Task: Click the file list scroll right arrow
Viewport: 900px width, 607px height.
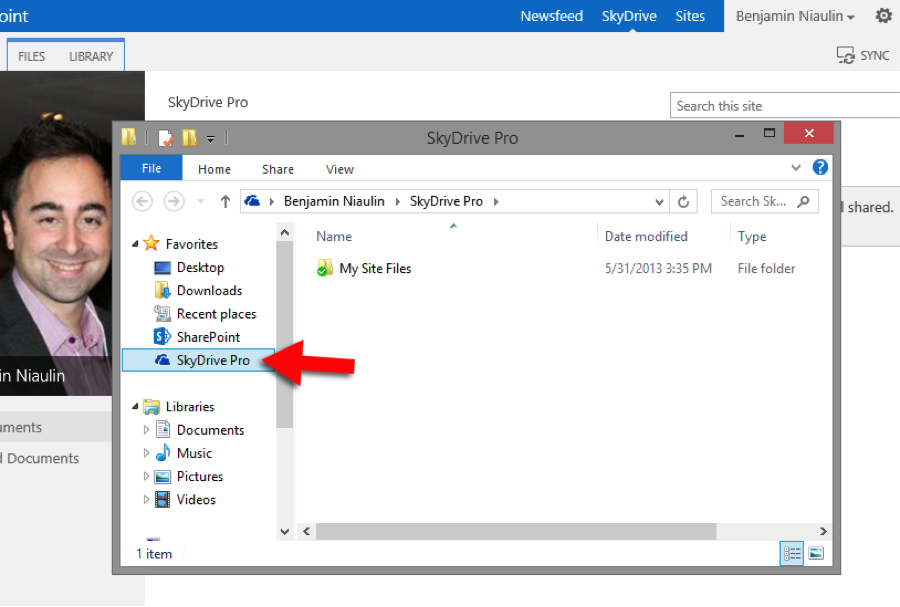Action: (x=823, y=531)
